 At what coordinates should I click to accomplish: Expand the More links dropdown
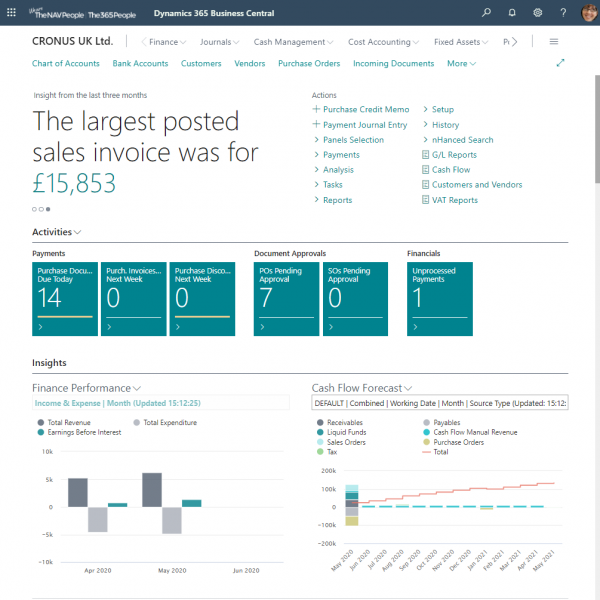(x=461, y=64)
